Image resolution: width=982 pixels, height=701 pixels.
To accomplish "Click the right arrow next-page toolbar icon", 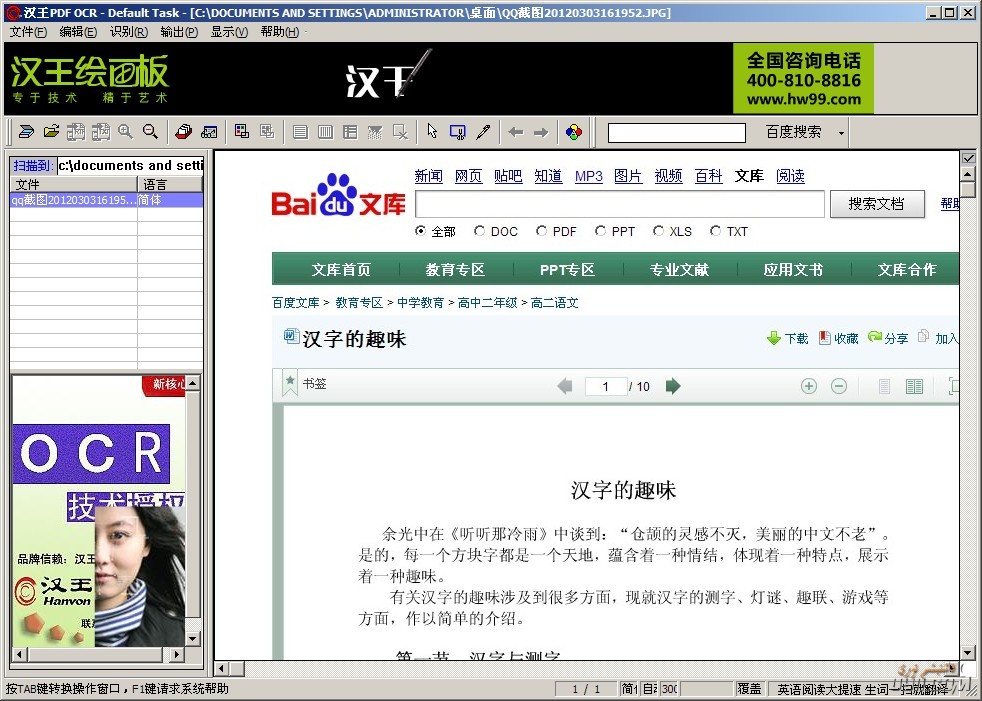I will click(541, 132).
